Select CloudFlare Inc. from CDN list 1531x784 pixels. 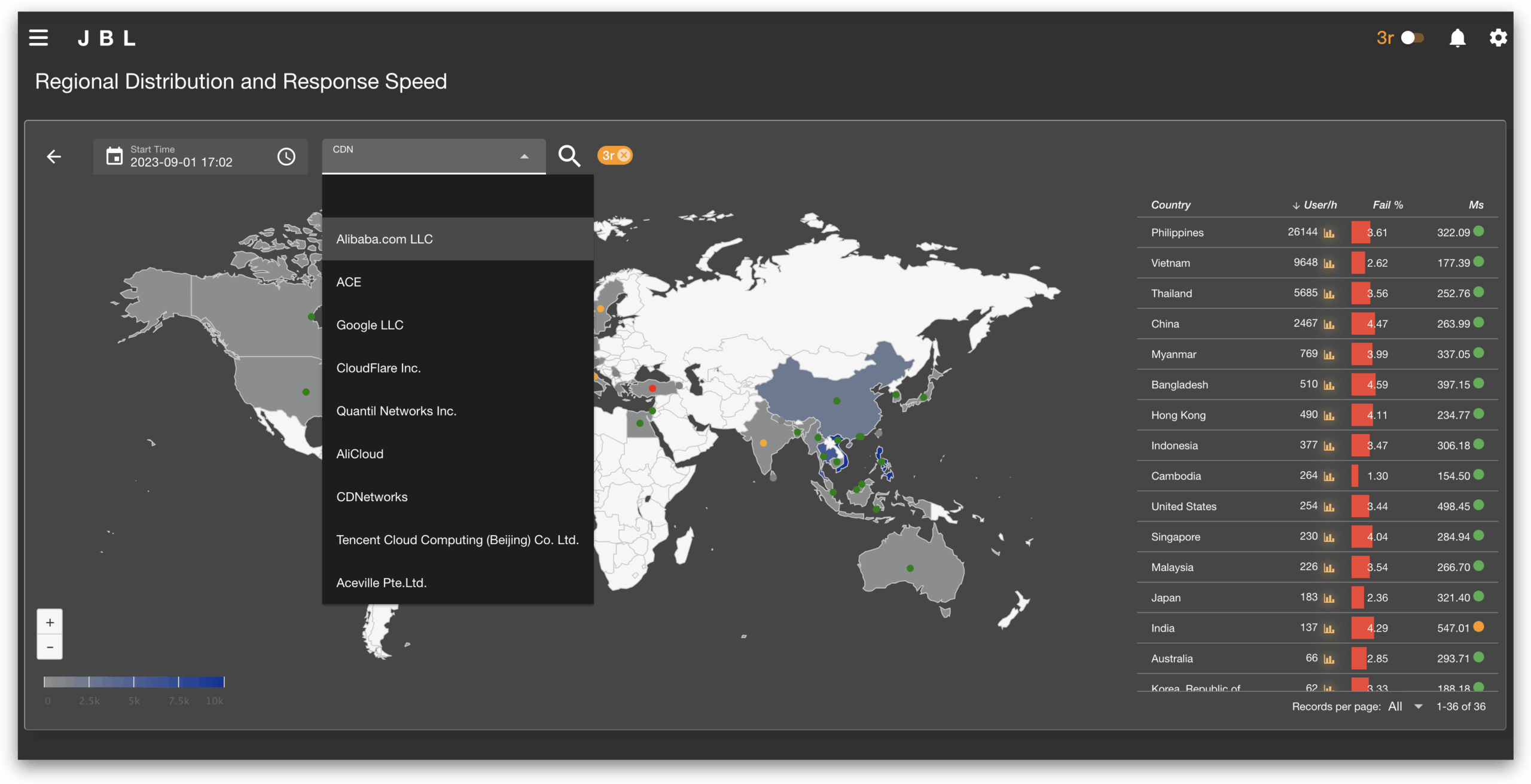379,368
